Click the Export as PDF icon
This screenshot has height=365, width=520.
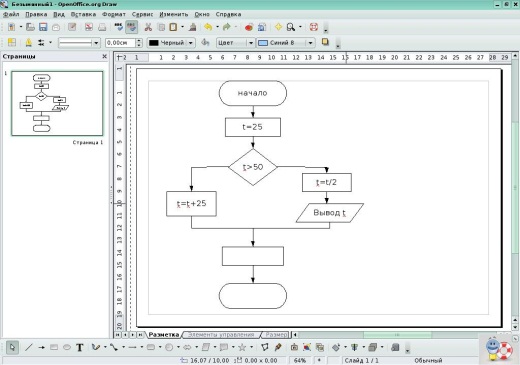click(88, 27)
